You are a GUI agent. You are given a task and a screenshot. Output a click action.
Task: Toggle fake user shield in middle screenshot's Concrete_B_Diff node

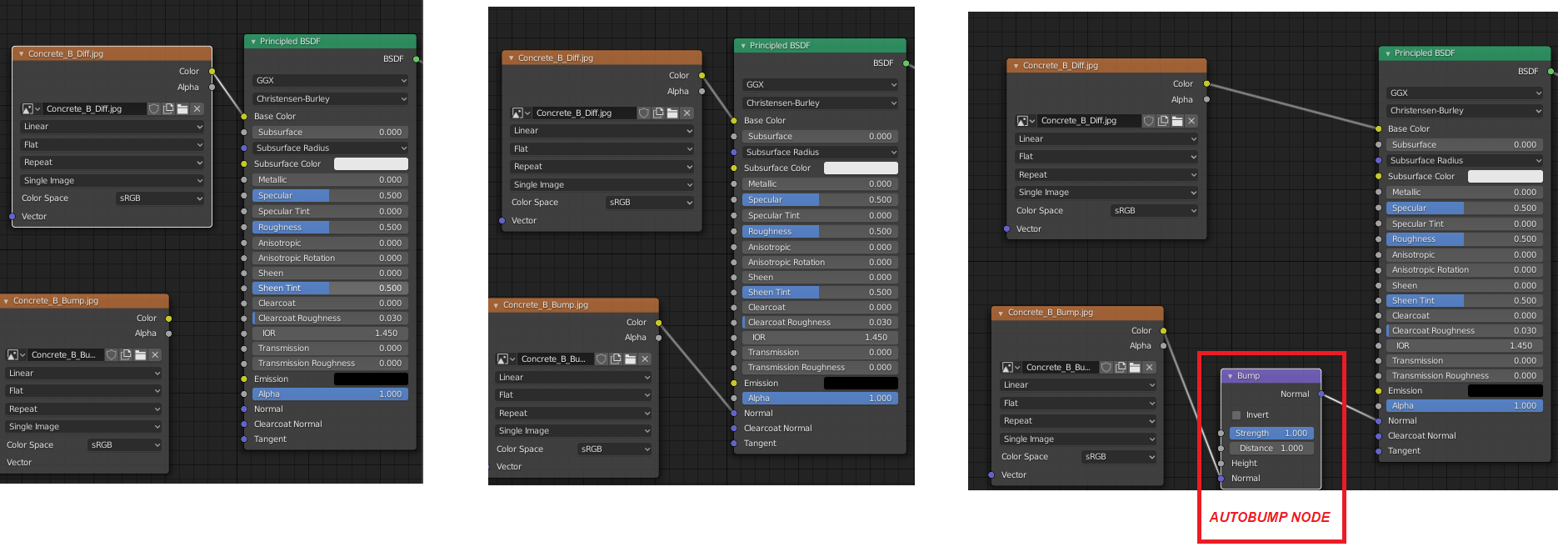[x=644, y=113]
